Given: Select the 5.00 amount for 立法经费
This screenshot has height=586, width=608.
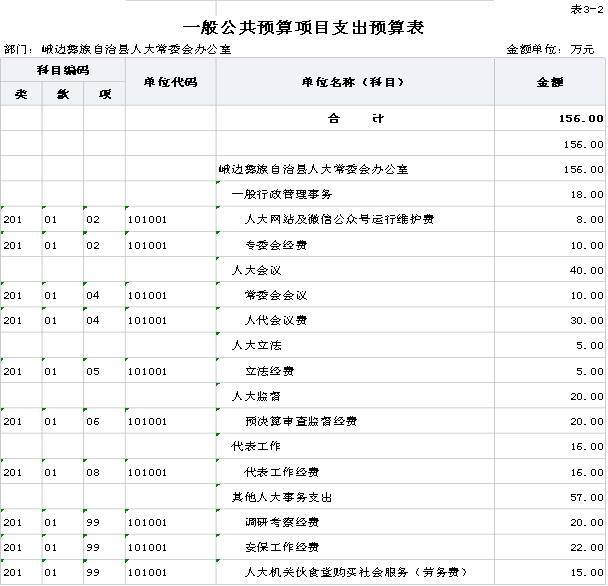Looking at the screenshot, I should pyautogui.click(x=589, y=371).
